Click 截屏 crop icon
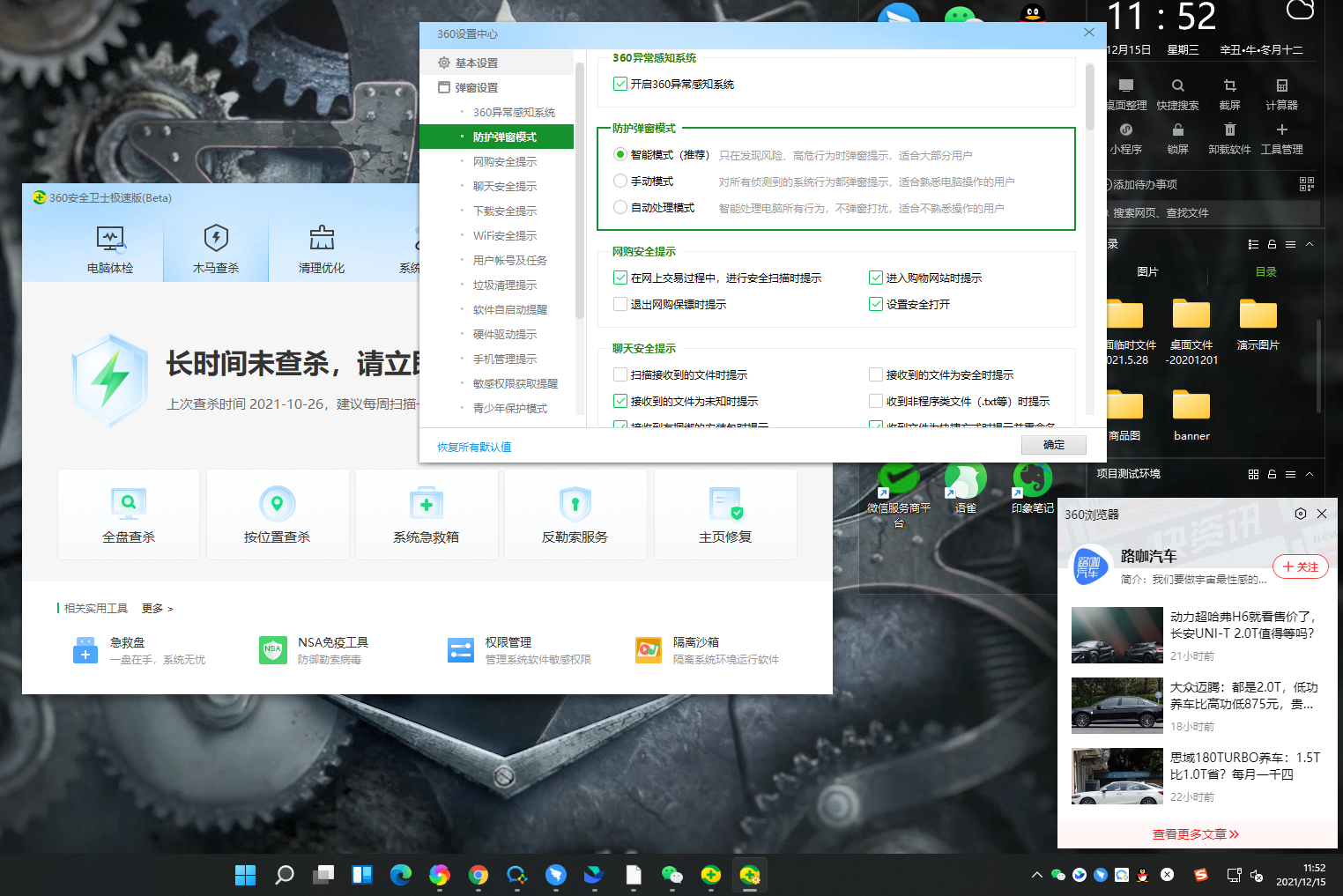Screen dimensions: 1343x896 1230,85
